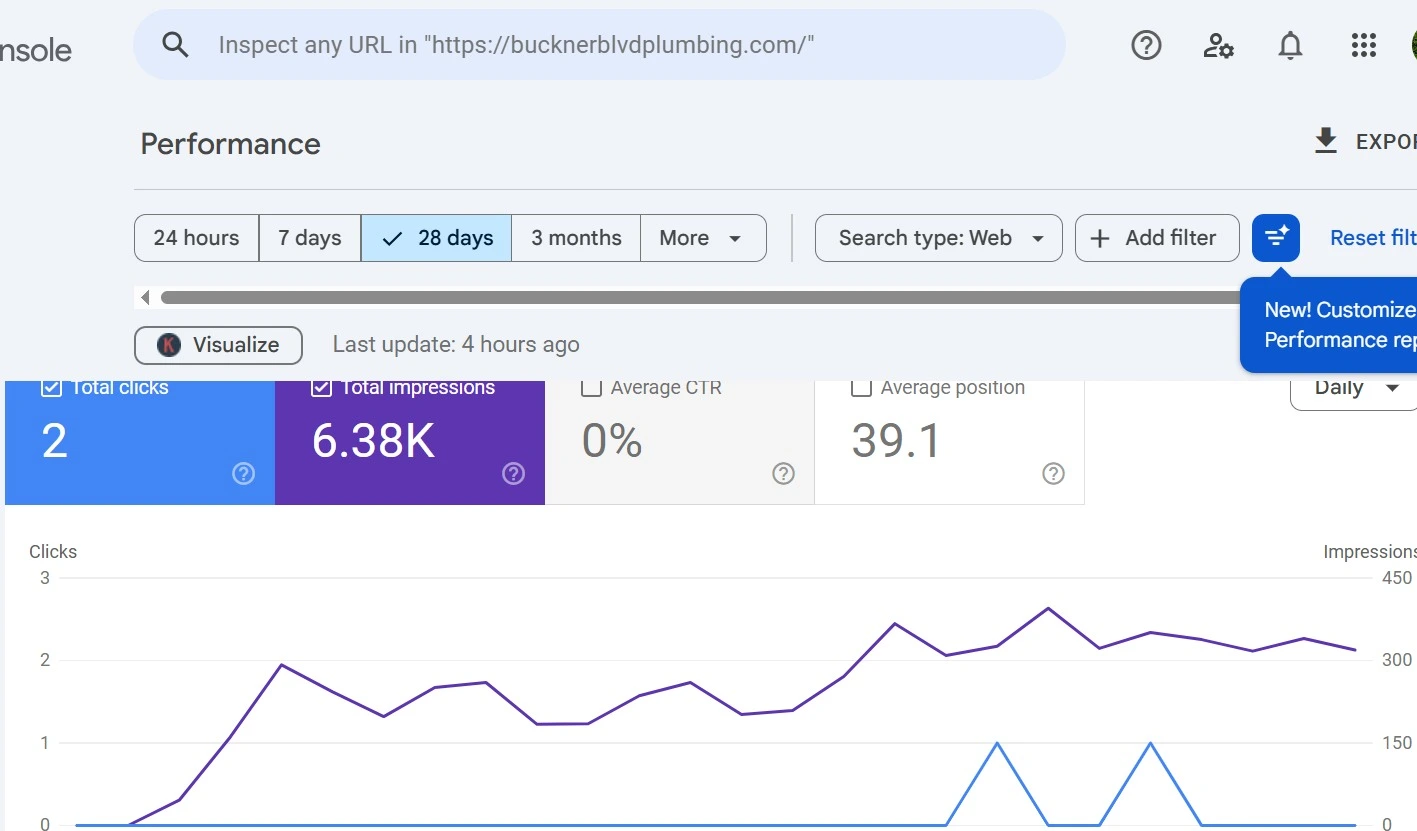Enable the Average CTR checkbox
The image size is (1417, 831).
pyautogui.click(x=591, y=387)
